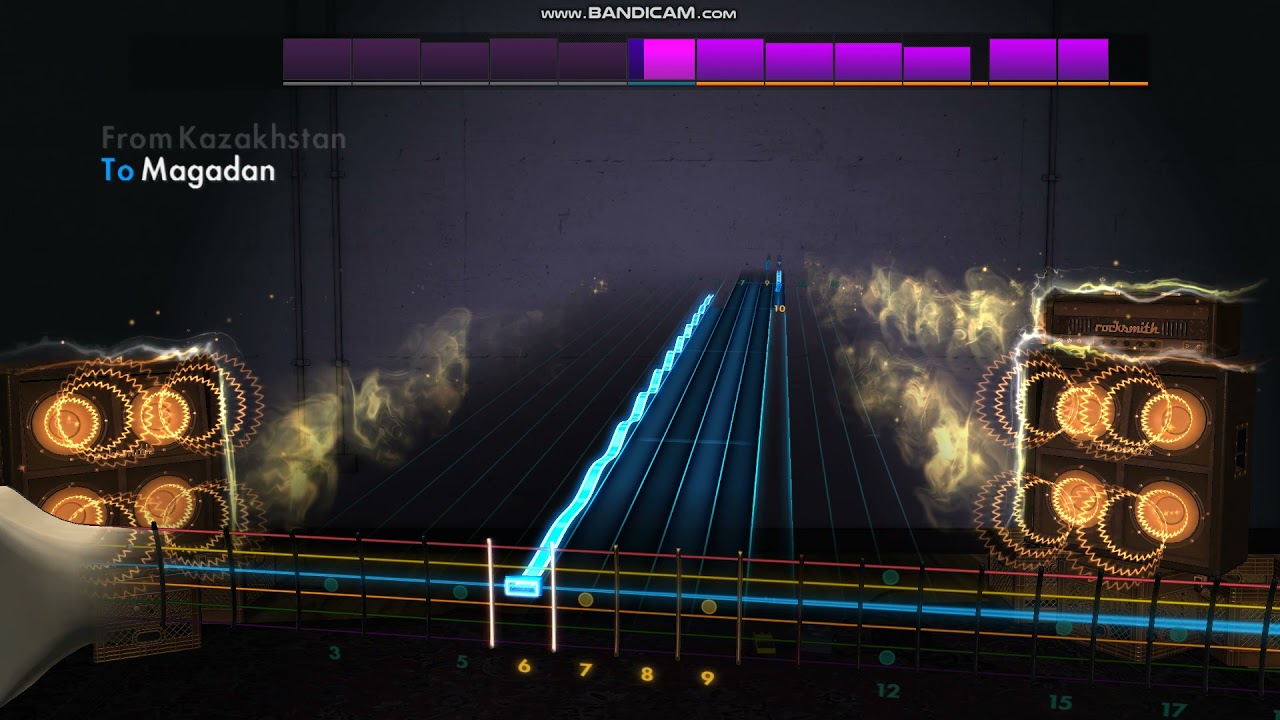The width and height of the screenshot is (1280, 720).
Task: Click fret number 15 label
Action: pos(1060,702)
